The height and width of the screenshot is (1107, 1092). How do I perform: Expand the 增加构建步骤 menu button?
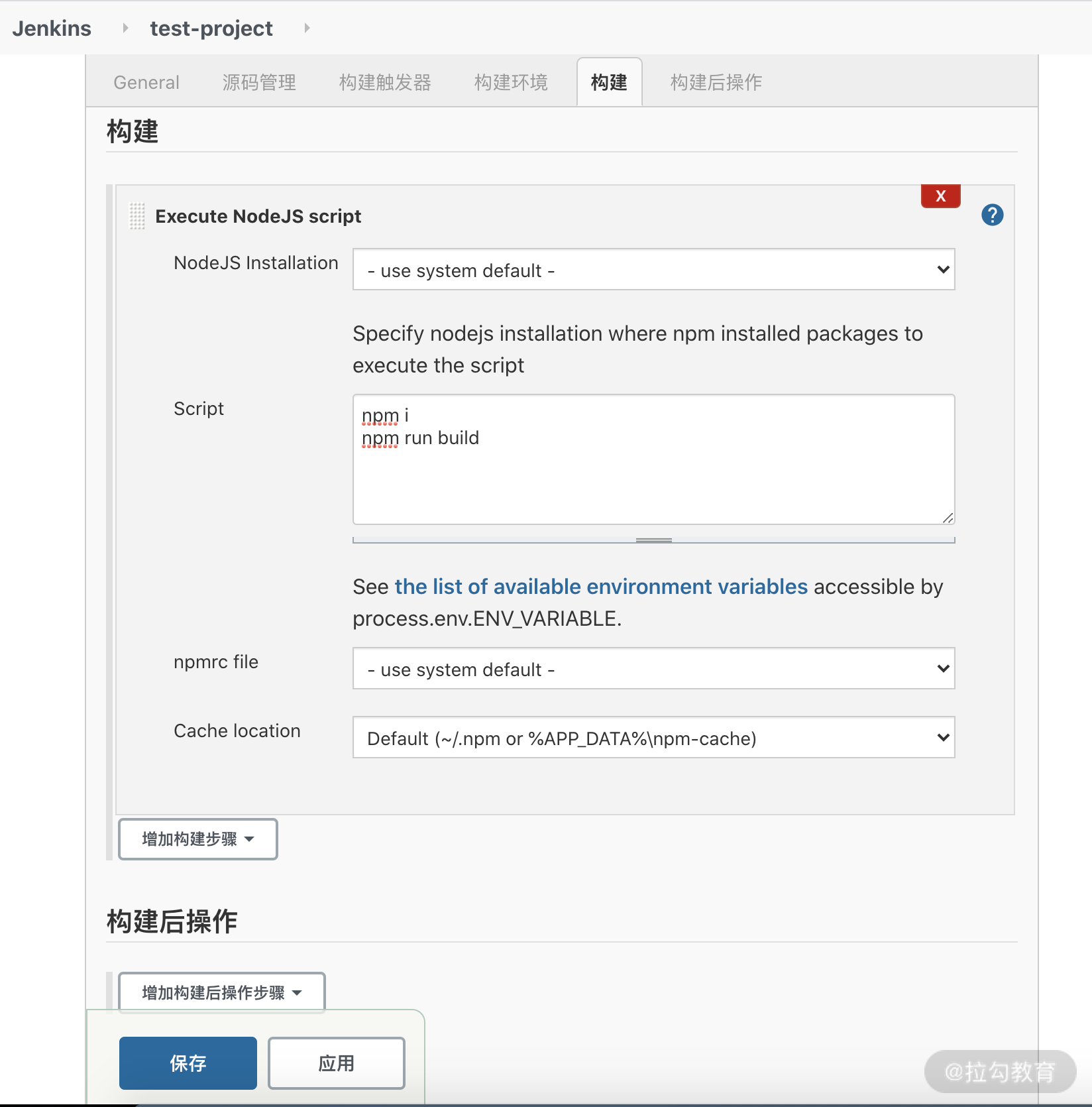coord(197,839)
